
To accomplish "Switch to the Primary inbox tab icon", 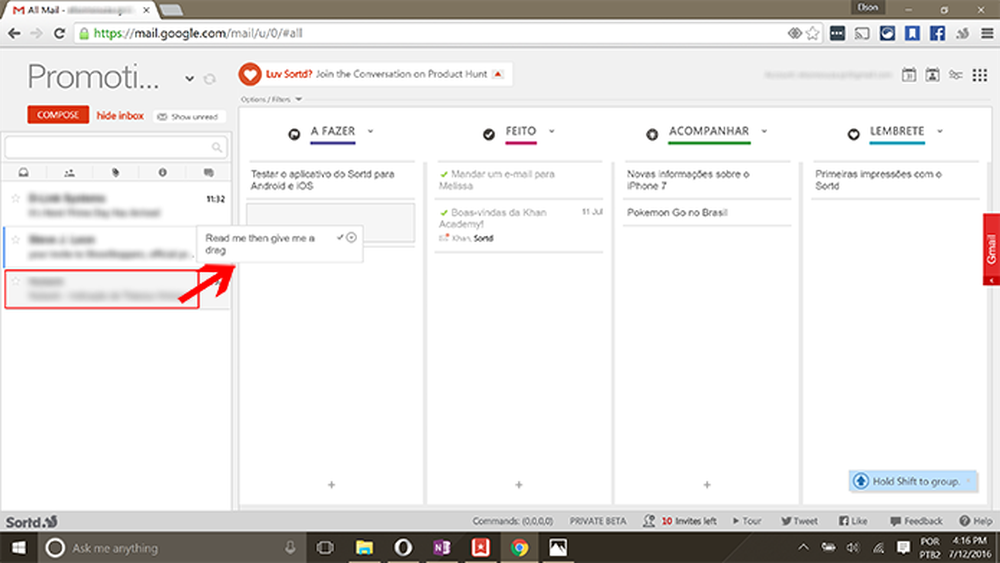I will tap(24, 172).
